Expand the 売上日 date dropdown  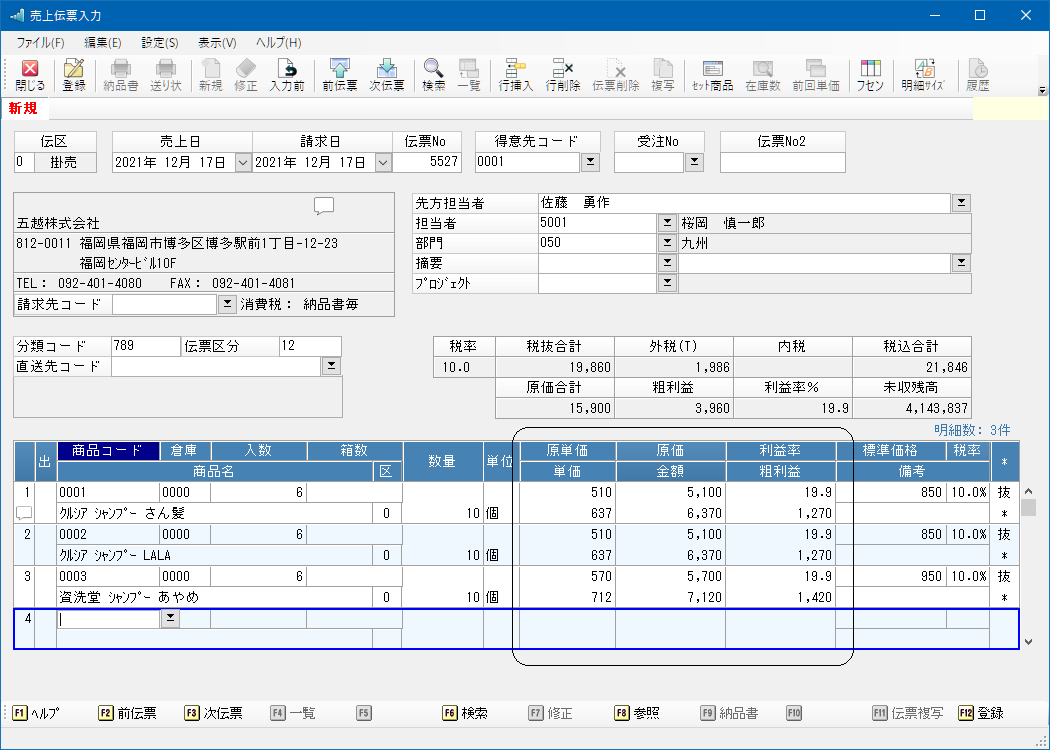click(242, 162)
